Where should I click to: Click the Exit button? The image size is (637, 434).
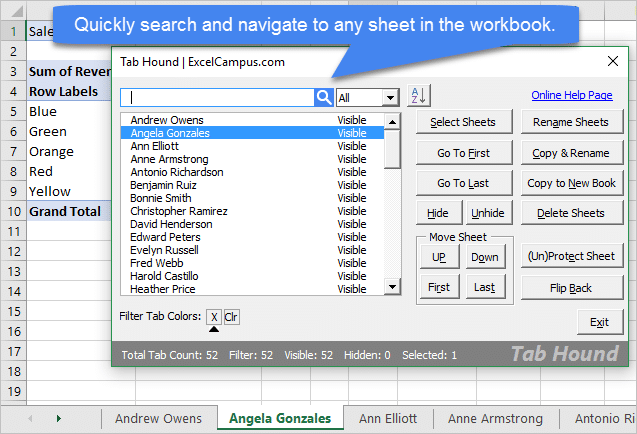click(599, 322)
